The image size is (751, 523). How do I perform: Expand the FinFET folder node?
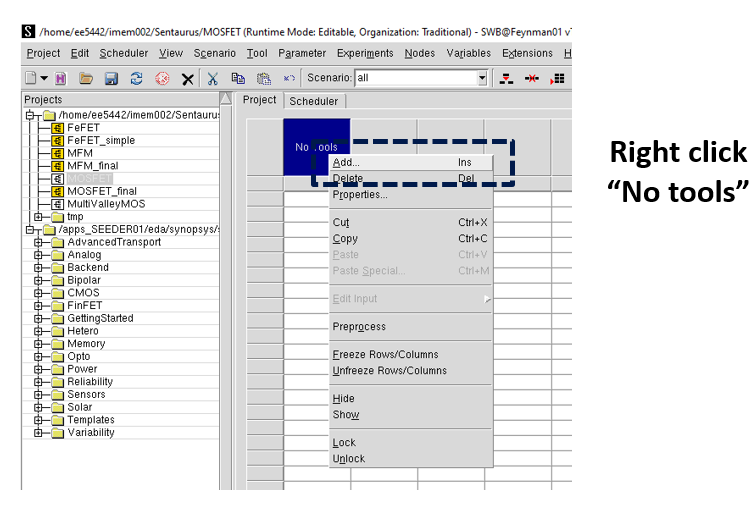[39, 306]
